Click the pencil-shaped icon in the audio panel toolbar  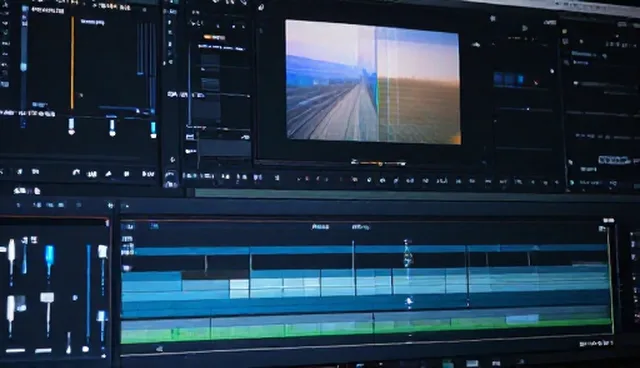pyautogui.click(x=109, y=174)
